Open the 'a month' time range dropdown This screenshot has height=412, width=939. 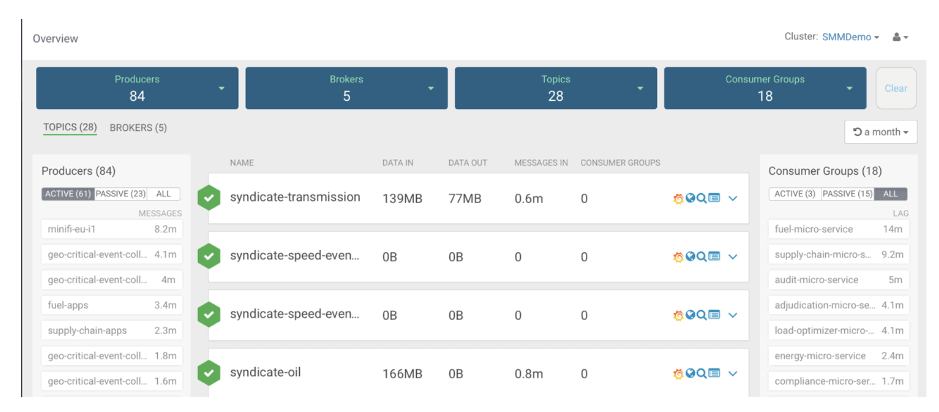(x=880, y=132)
